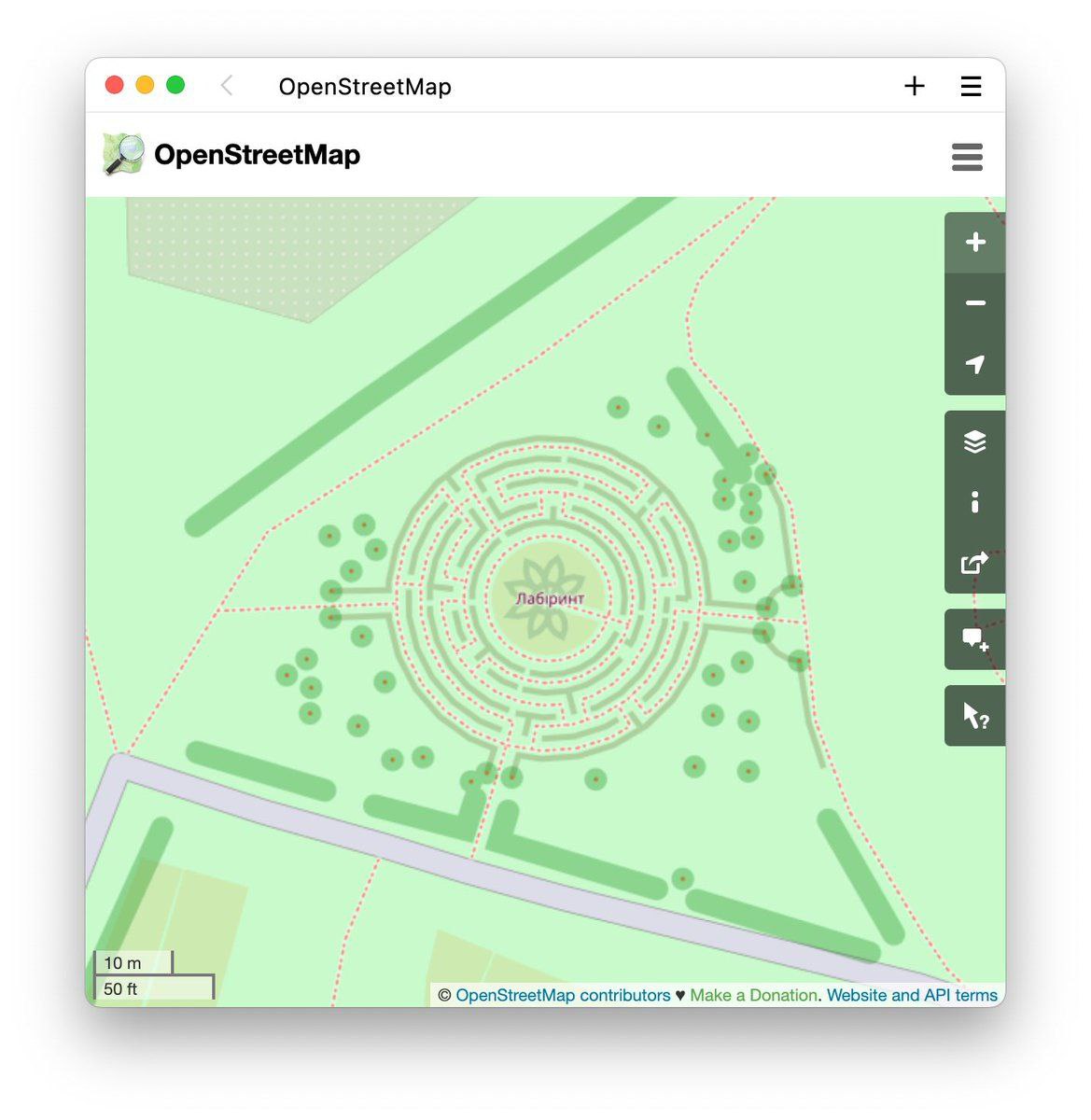This screenshot has width=1091, height=1120.
Task: Open the Make a Donation link
Action: pos(754,995)
